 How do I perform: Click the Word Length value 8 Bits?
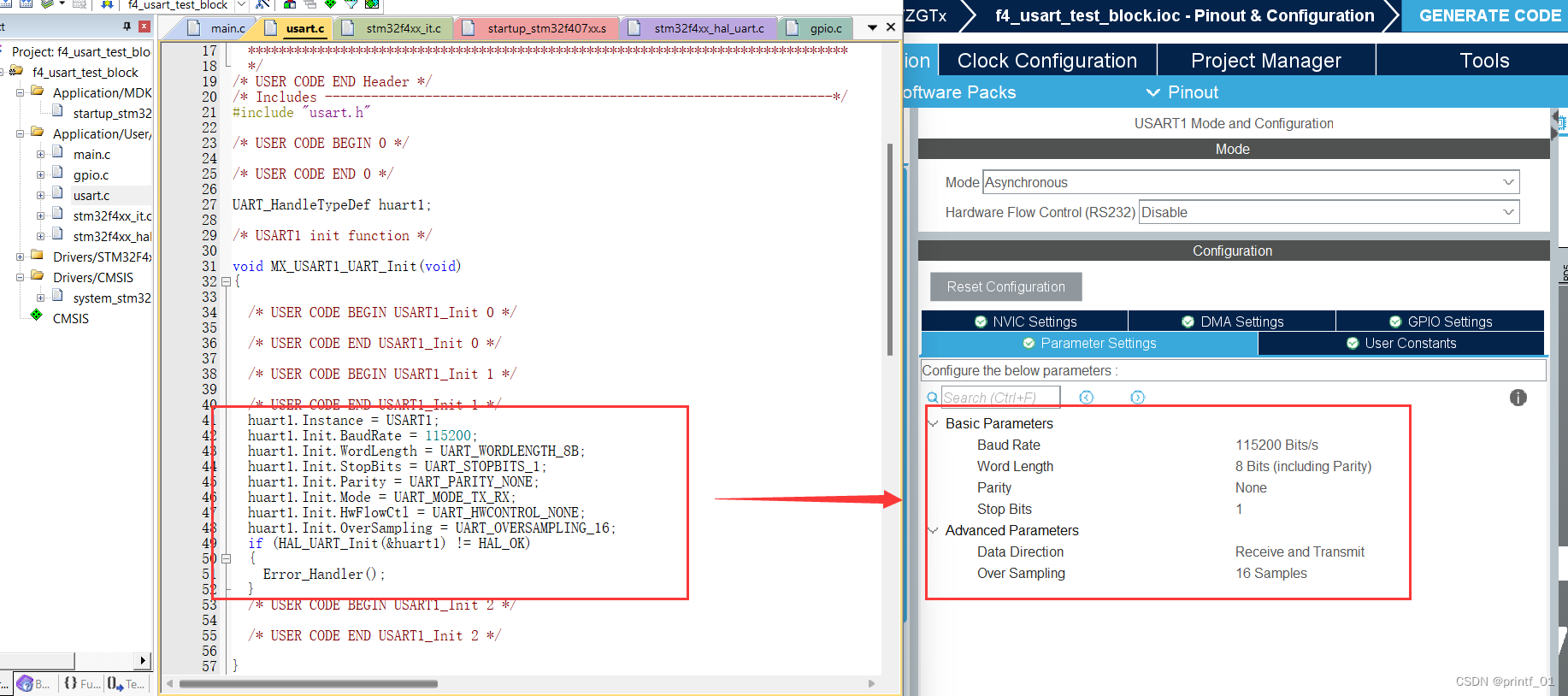pos(1303,466)
